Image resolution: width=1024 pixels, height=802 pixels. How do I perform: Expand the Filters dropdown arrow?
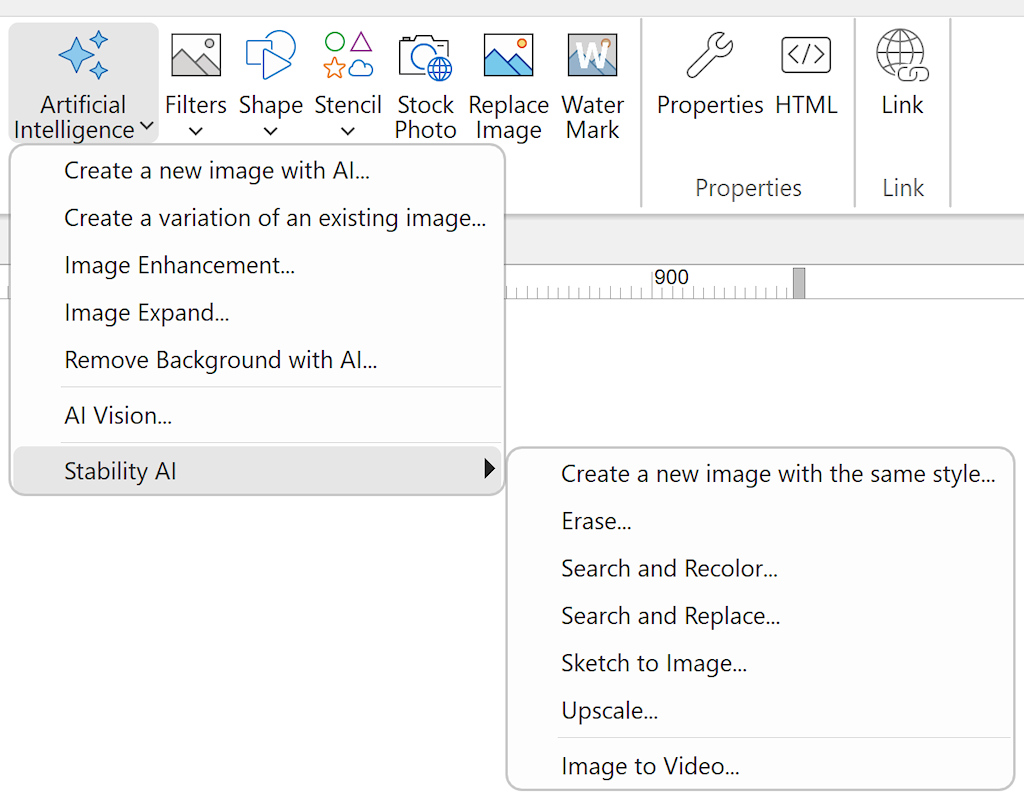point(196,131)
